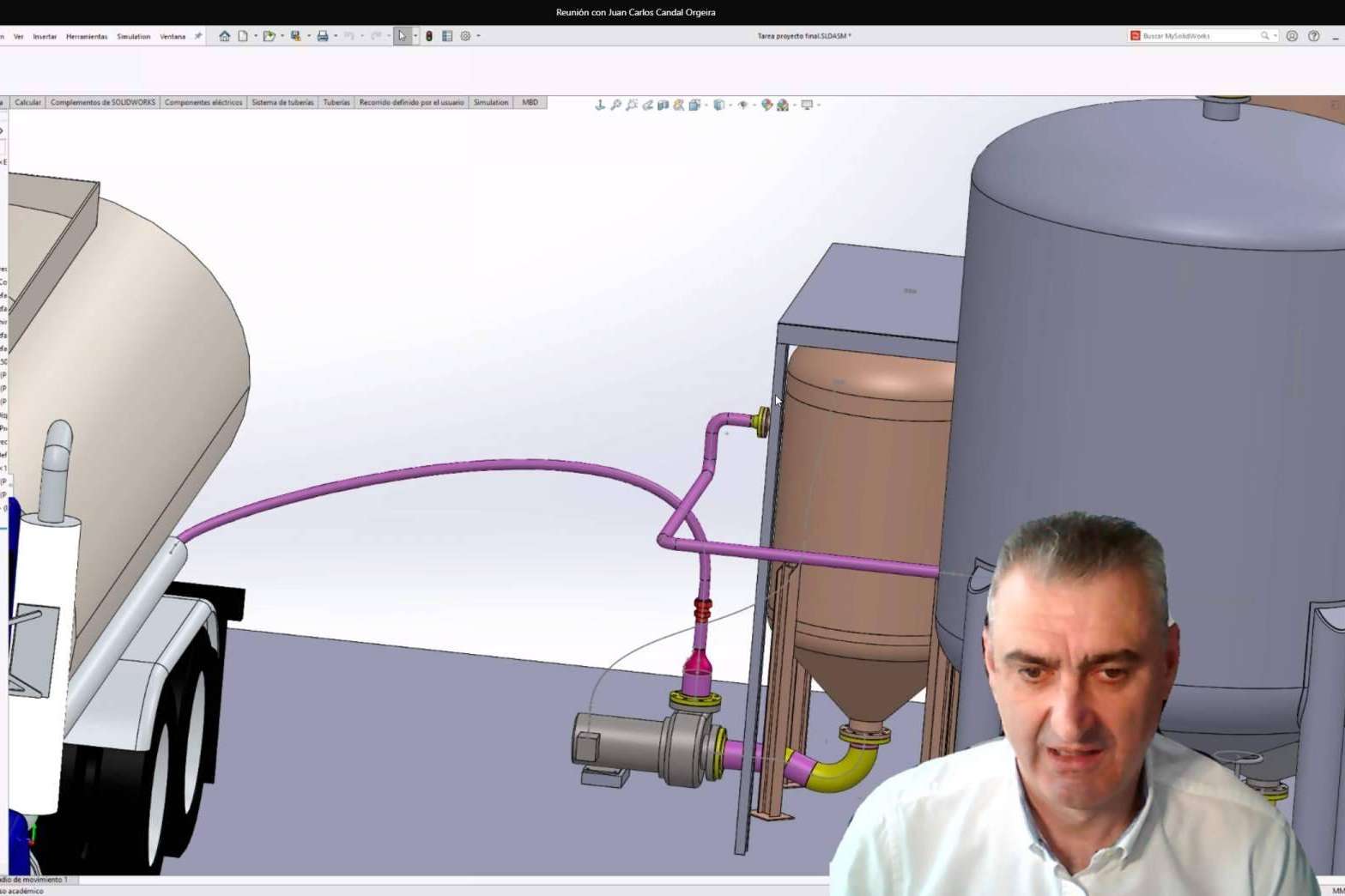1345x896 pixels.
Task: Open the search options dropdown arrow
Action: 1275,36
